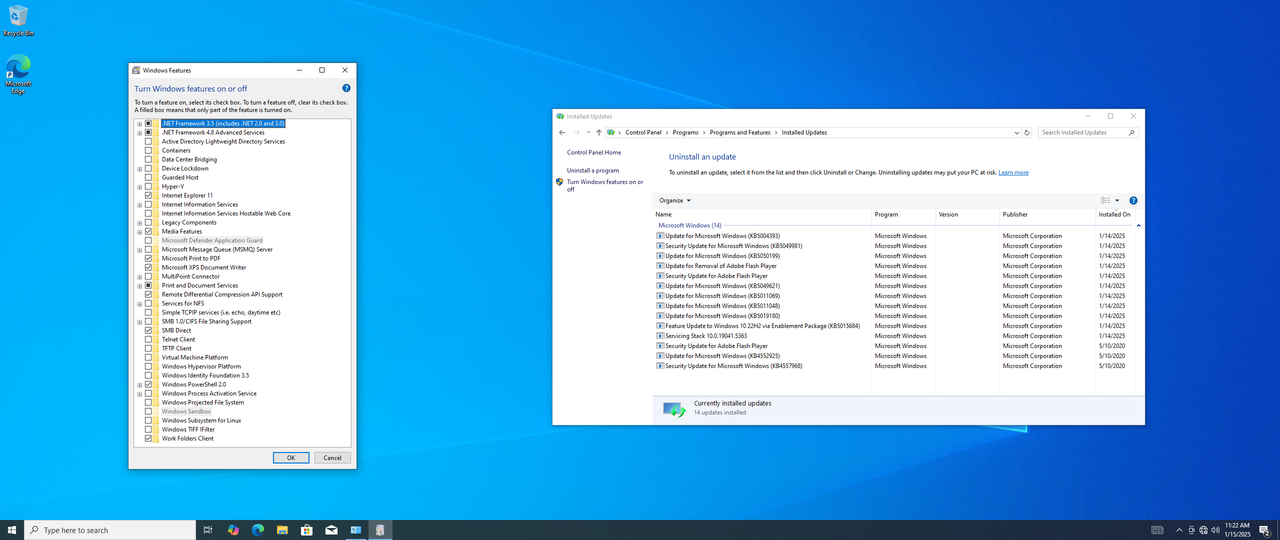Click Turn Windows features on or off link
The width and height of the screenshot is (1280, 540).
pyautogui.click(x=605, y=185)
